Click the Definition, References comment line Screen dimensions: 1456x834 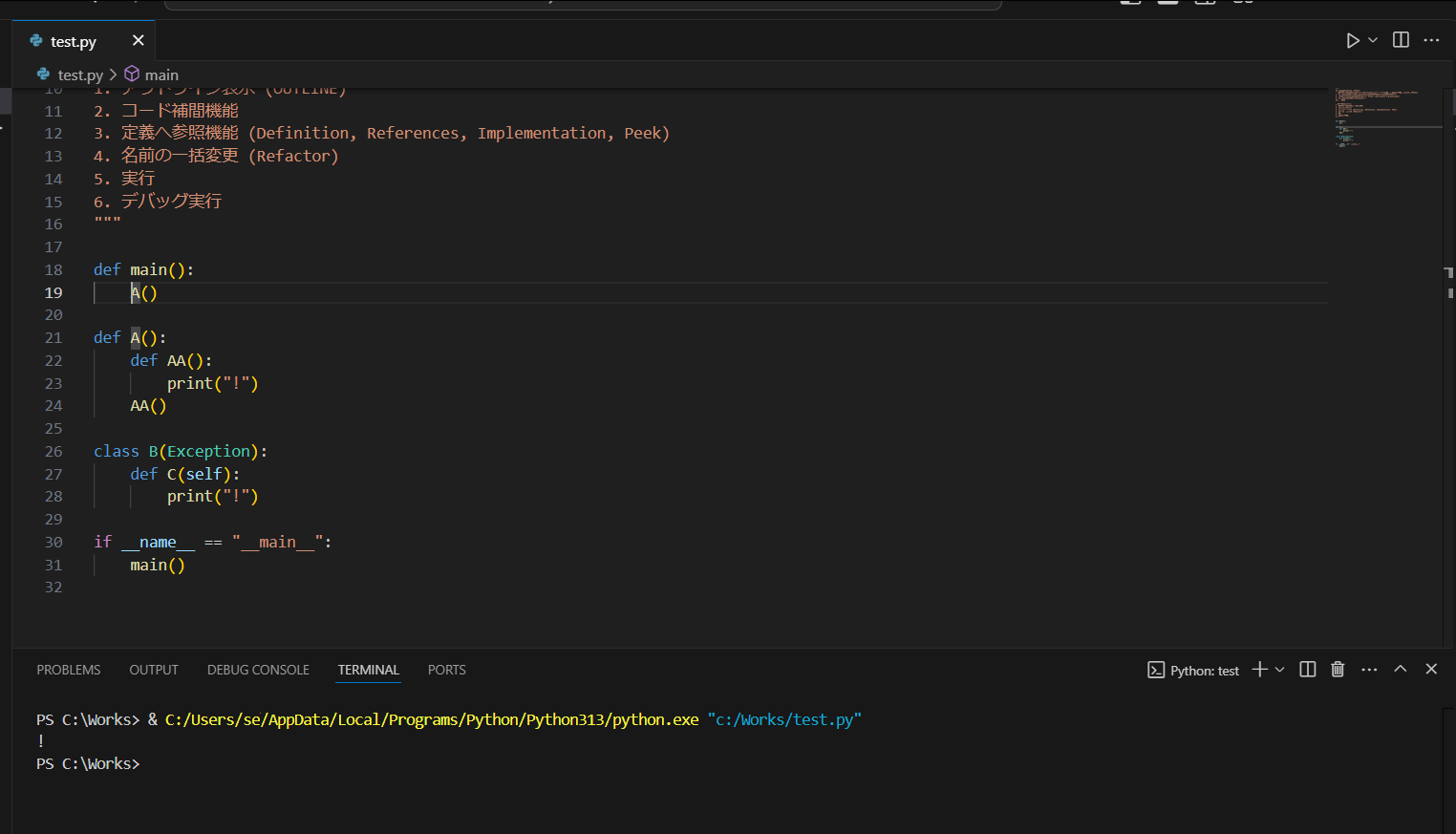point(382,133)
